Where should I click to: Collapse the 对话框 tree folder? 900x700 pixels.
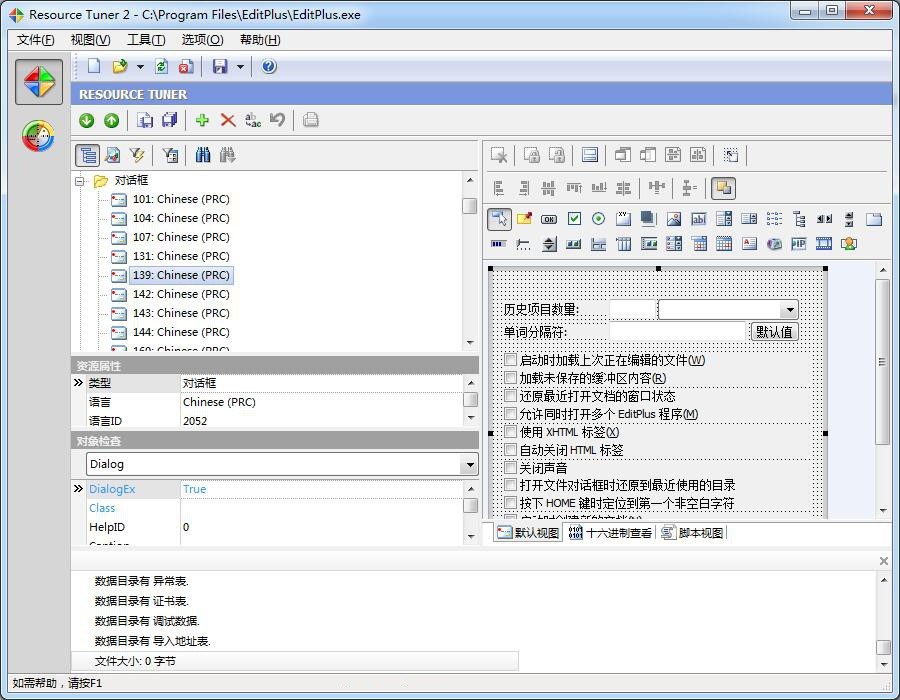(79, 181)
